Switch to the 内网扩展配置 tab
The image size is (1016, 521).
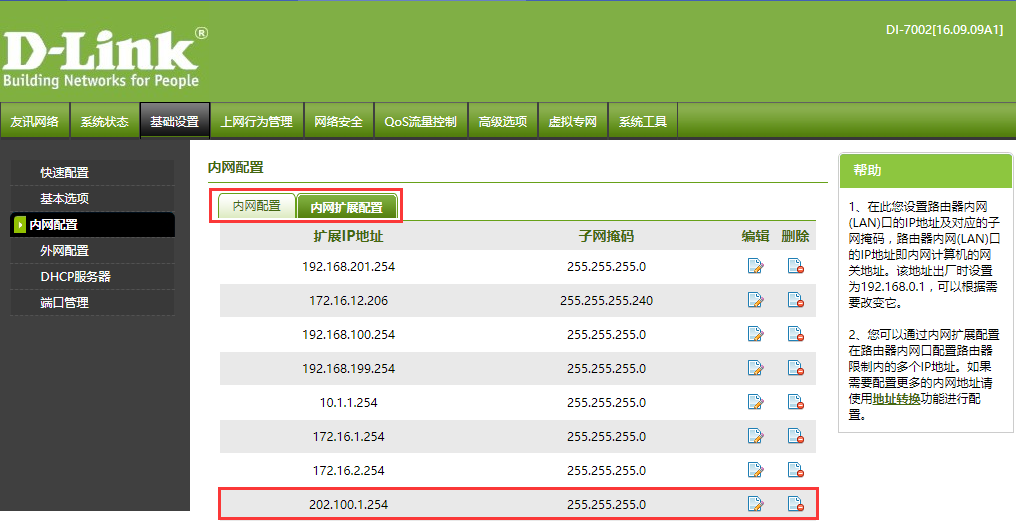[x=347, y=207]
